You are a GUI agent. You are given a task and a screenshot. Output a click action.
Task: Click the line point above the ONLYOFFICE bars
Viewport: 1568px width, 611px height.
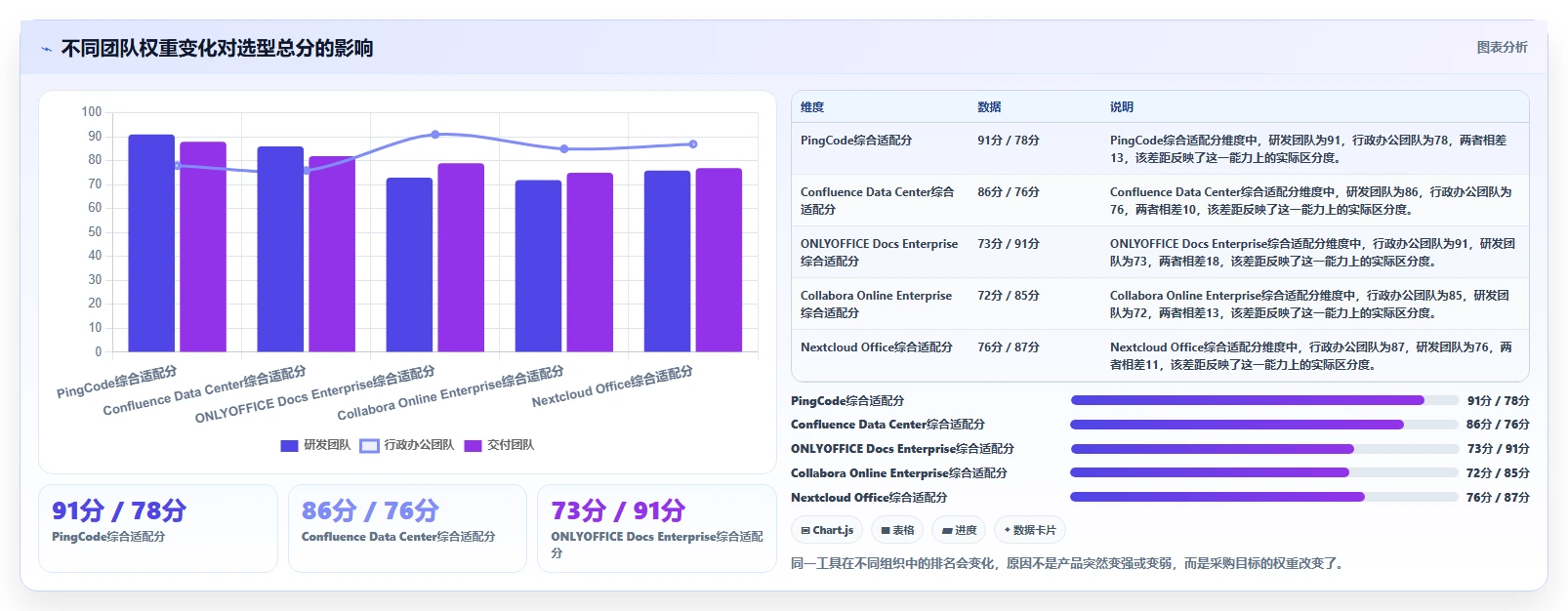[435, 135]
